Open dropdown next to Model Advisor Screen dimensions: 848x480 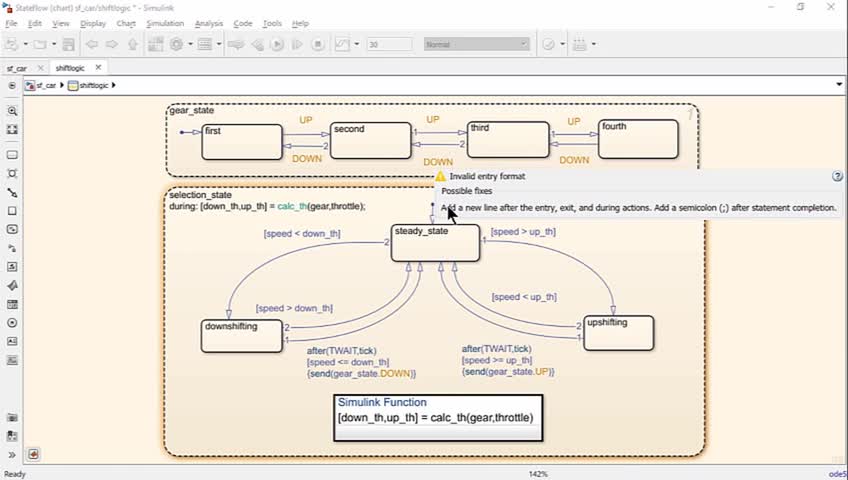[562, 44]
